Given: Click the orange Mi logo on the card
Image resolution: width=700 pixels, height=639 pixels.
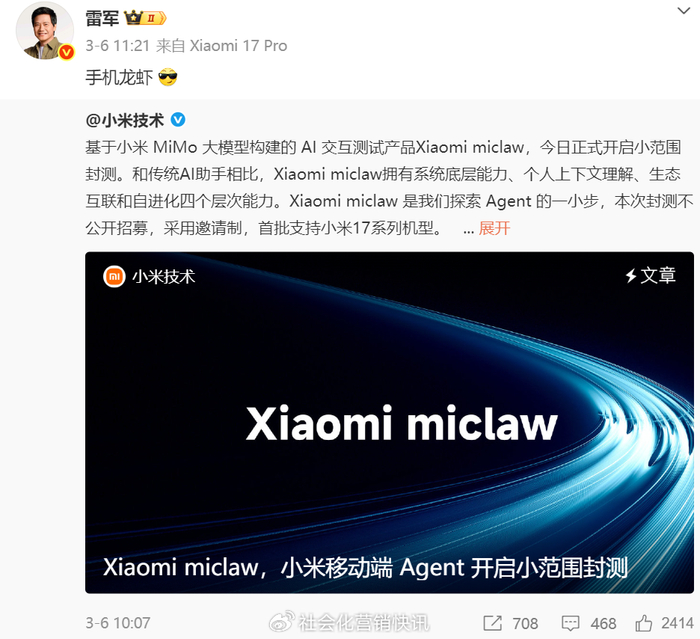Looking at the screenshot, I should [114, 277].
